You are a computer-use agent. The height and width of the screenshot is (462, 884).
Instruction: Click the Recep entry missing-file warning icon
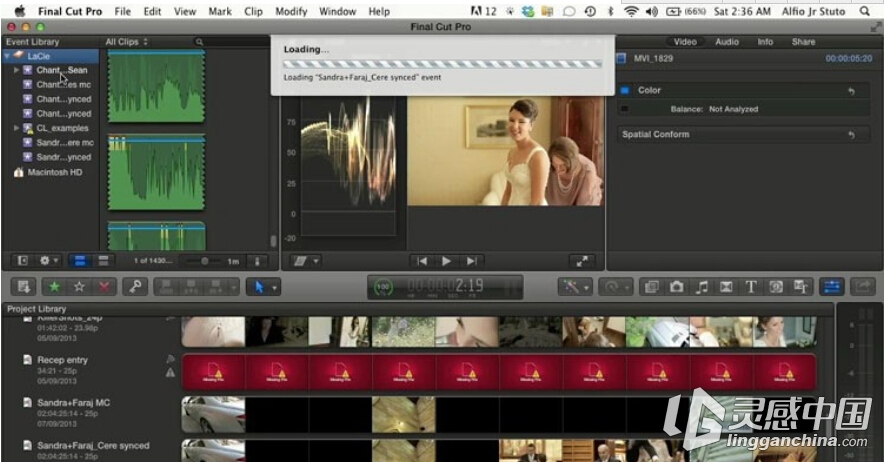tap(170, 372)
